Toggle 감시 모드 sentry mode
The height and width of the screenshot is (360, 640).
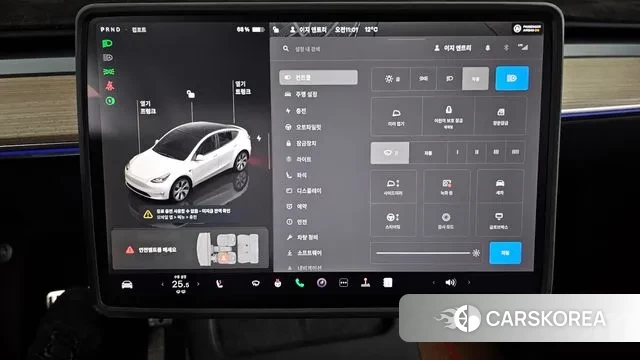[x=446, y=220]
